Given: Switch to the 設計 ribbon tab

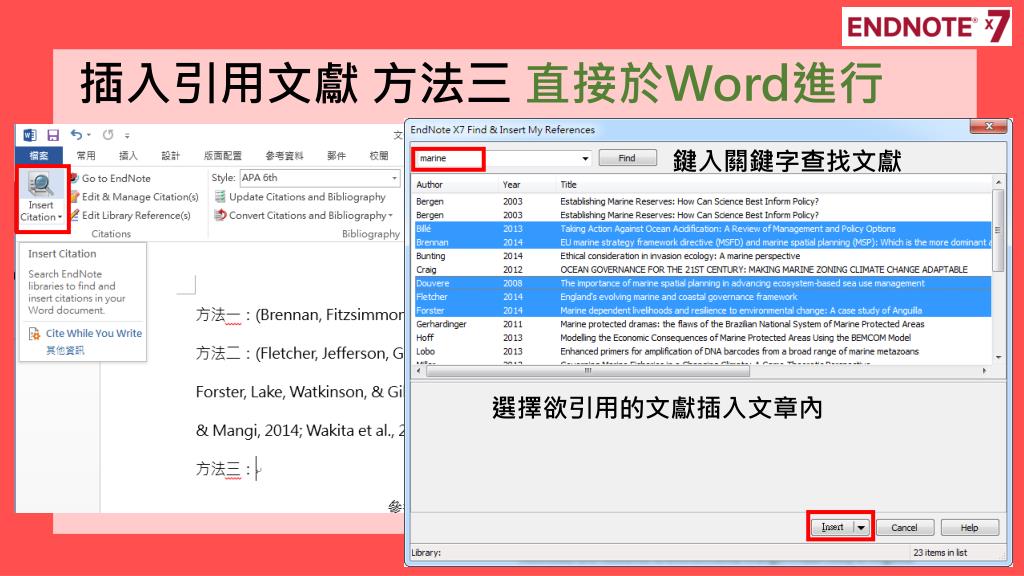Looking at the screenshot, I should (170, 155).
